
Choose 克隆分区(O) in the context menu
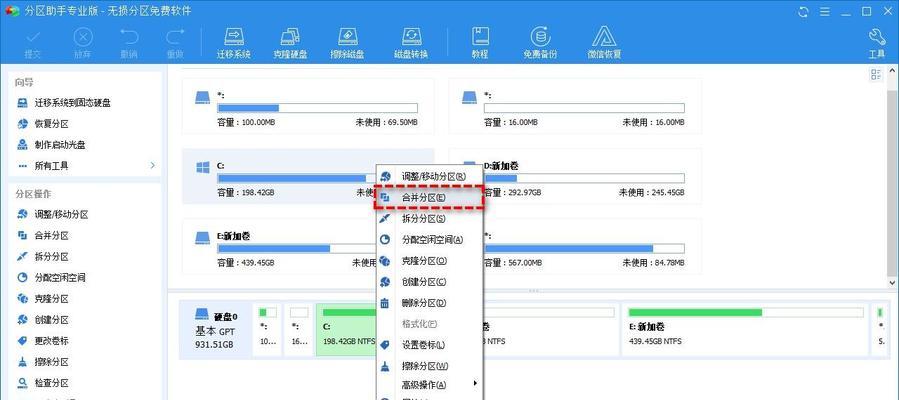tap(429, 261)
